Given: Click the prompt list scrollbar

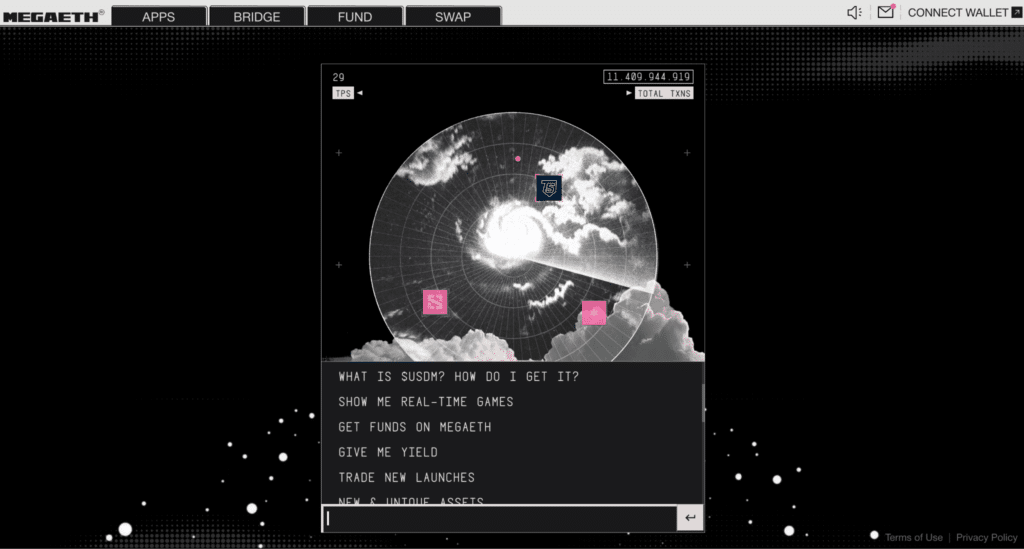Looking at the screenshot, I should [703, 403].
